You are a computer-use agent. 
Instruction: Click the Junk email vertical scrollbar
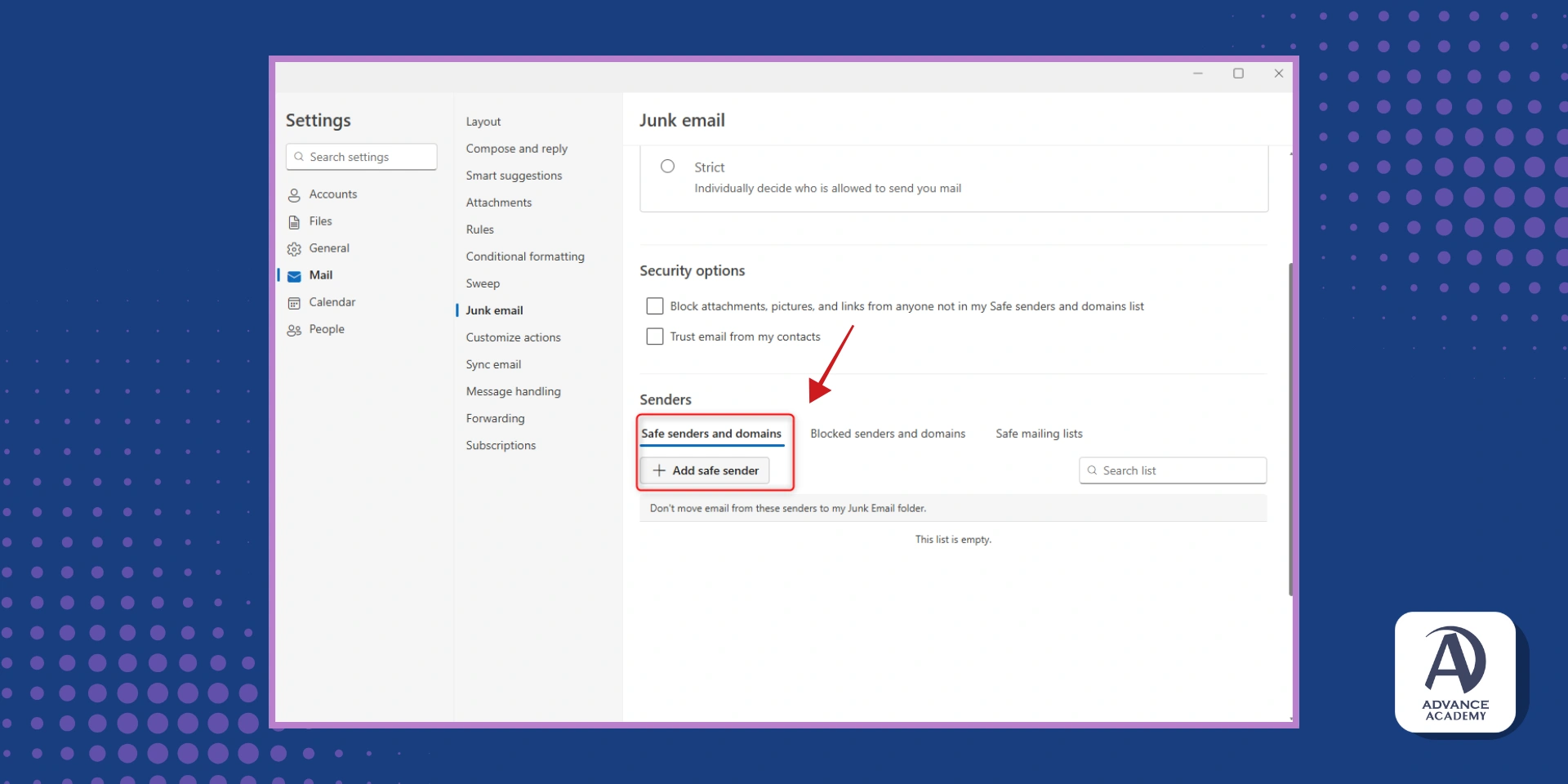(x=1290, y=429)
